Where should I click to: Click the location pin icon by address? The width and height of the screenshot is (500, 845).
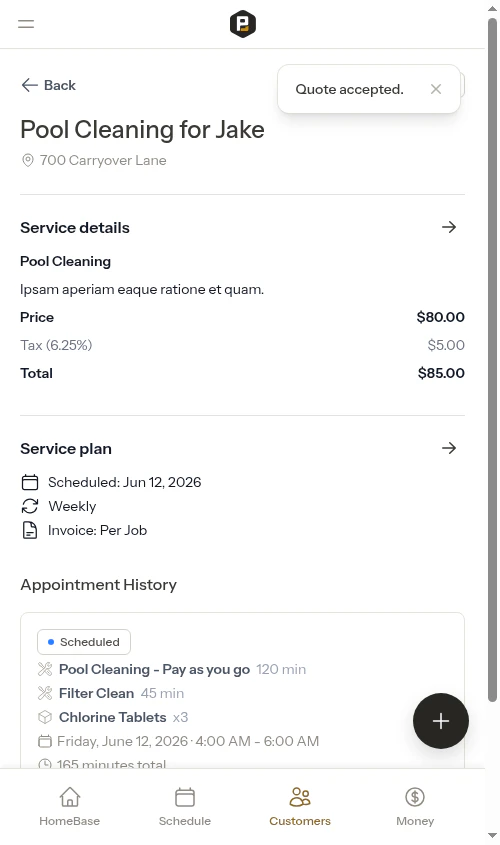[27, 160]
